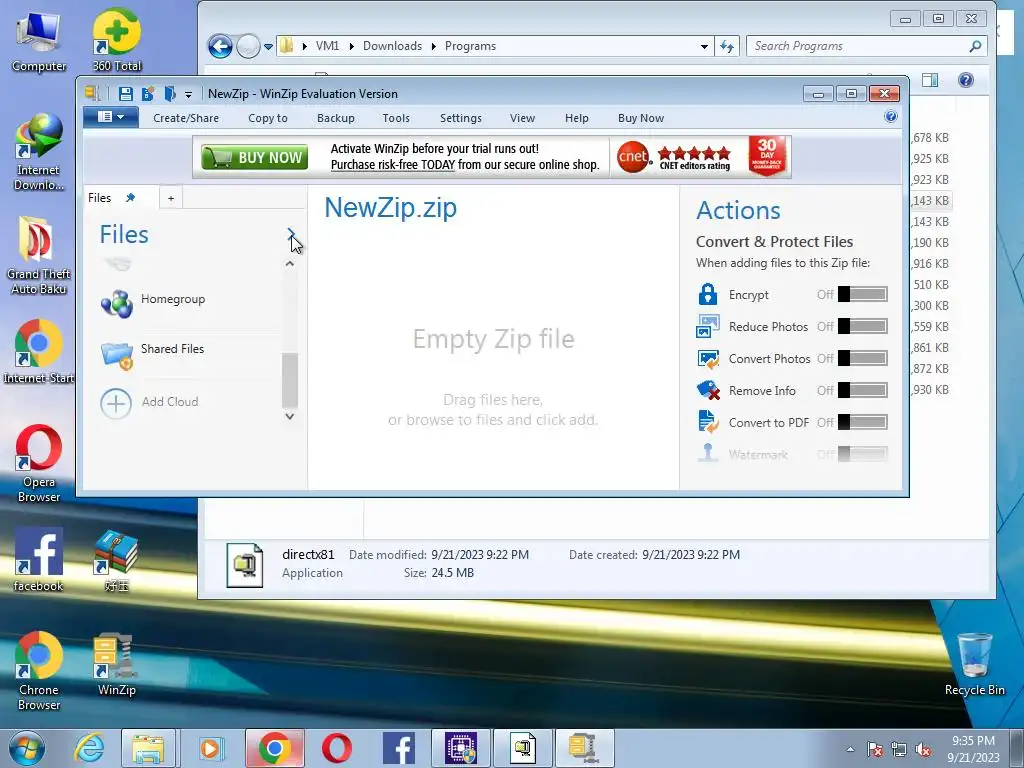This screenshot has width=1024, height=768.
Task: Click Explorer help icon
Action: tap(966, 80)
